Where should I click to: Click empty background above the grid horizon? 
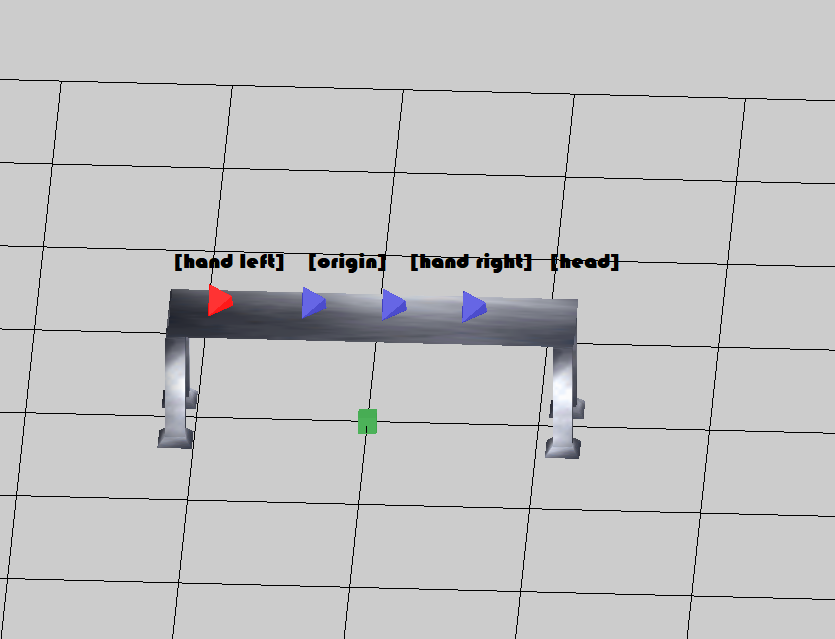(x=418, y=37)
